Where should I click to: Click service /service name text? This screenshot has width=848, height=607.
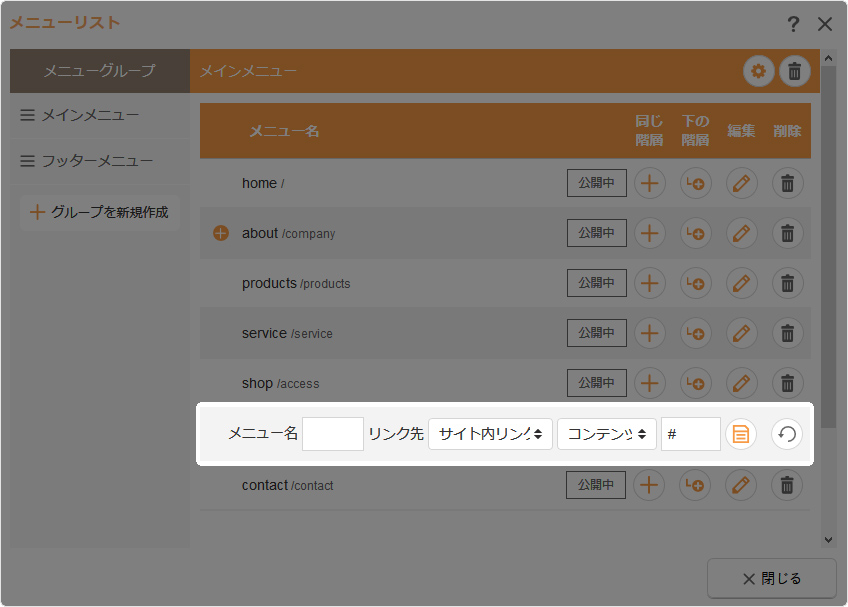pos(287,333)
